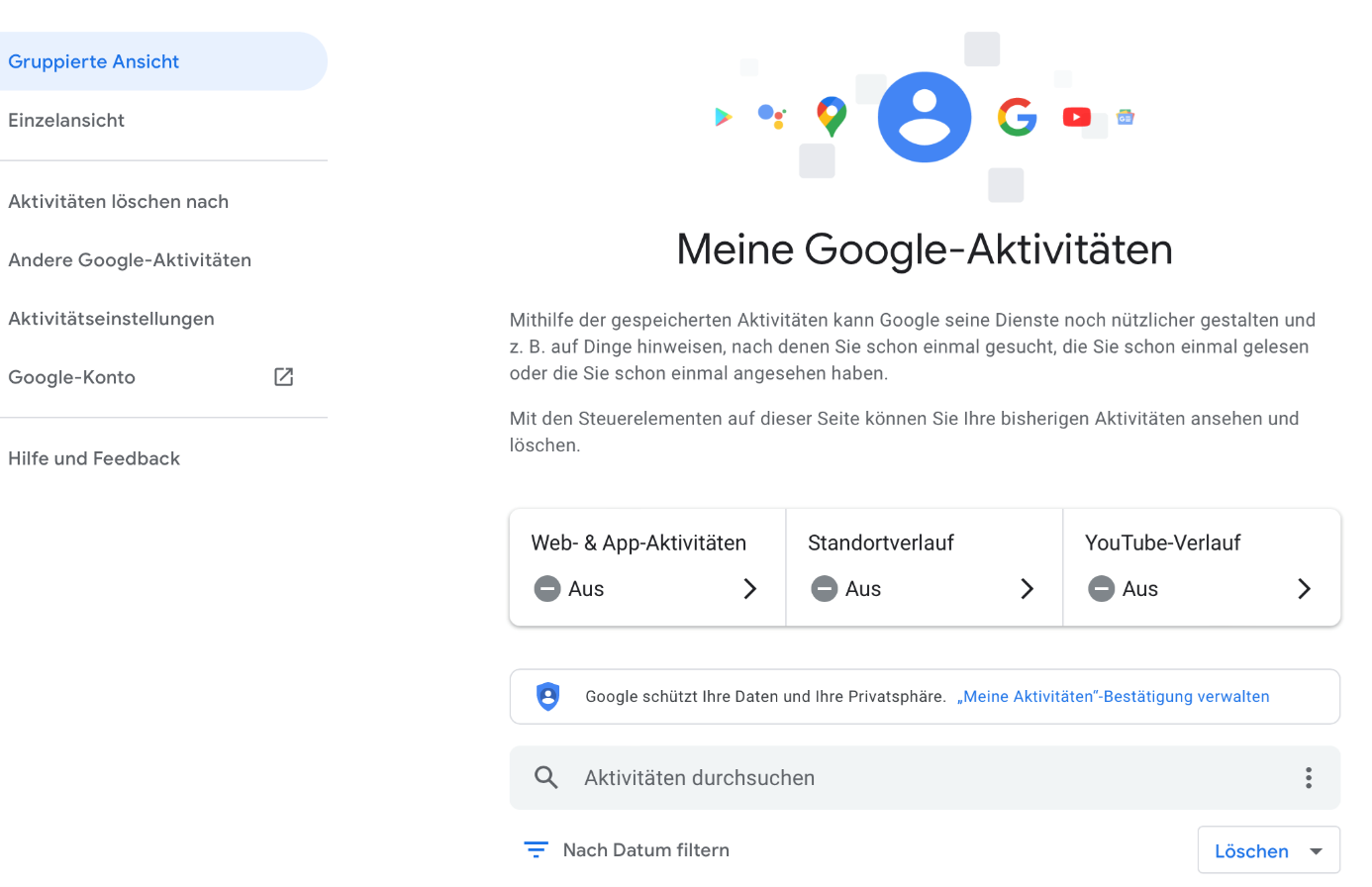Expand the YouTube-Verlauf card with its chevron

[1305, 589]
